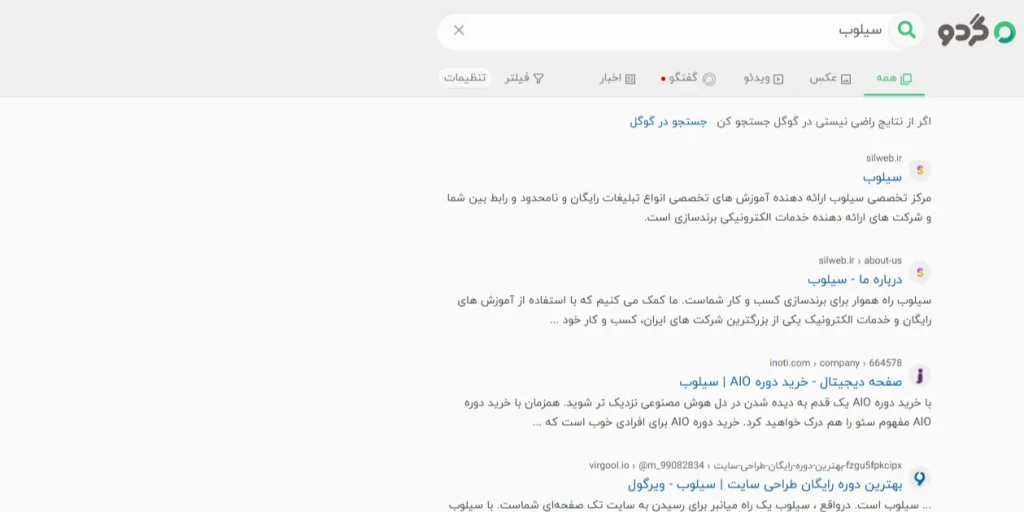
Task: Click snippet starting با خرید دوره AIO
Action: pos(697,413)
